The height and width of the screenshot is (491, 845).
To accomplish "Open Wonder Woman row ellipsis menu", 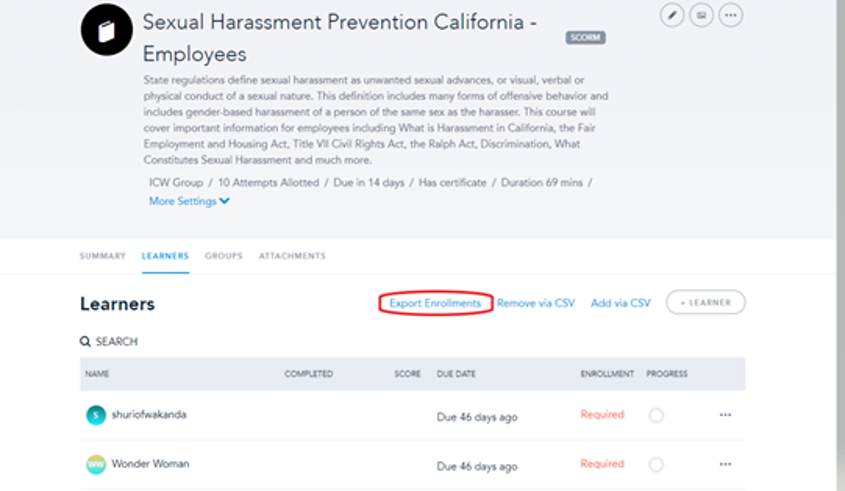I will pyautogui.click(x=725, y=464).
